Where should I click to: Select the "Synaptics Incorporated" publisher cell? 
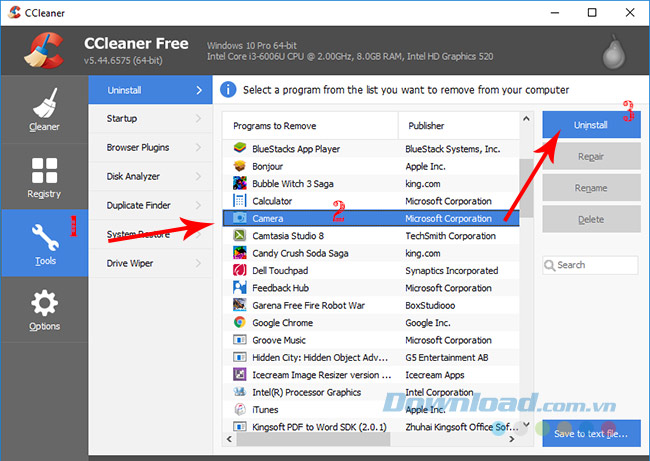click(x=452, y=270)
